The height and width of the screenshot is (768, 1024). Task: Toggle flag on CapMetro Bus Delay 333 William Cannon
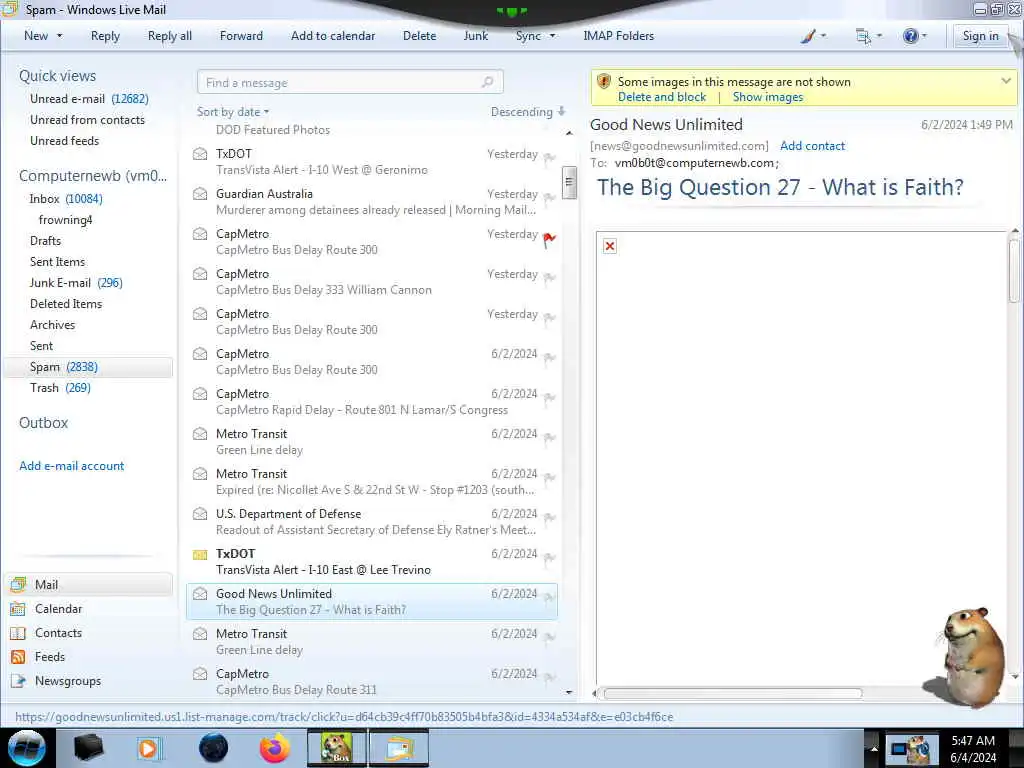point(549,278)
